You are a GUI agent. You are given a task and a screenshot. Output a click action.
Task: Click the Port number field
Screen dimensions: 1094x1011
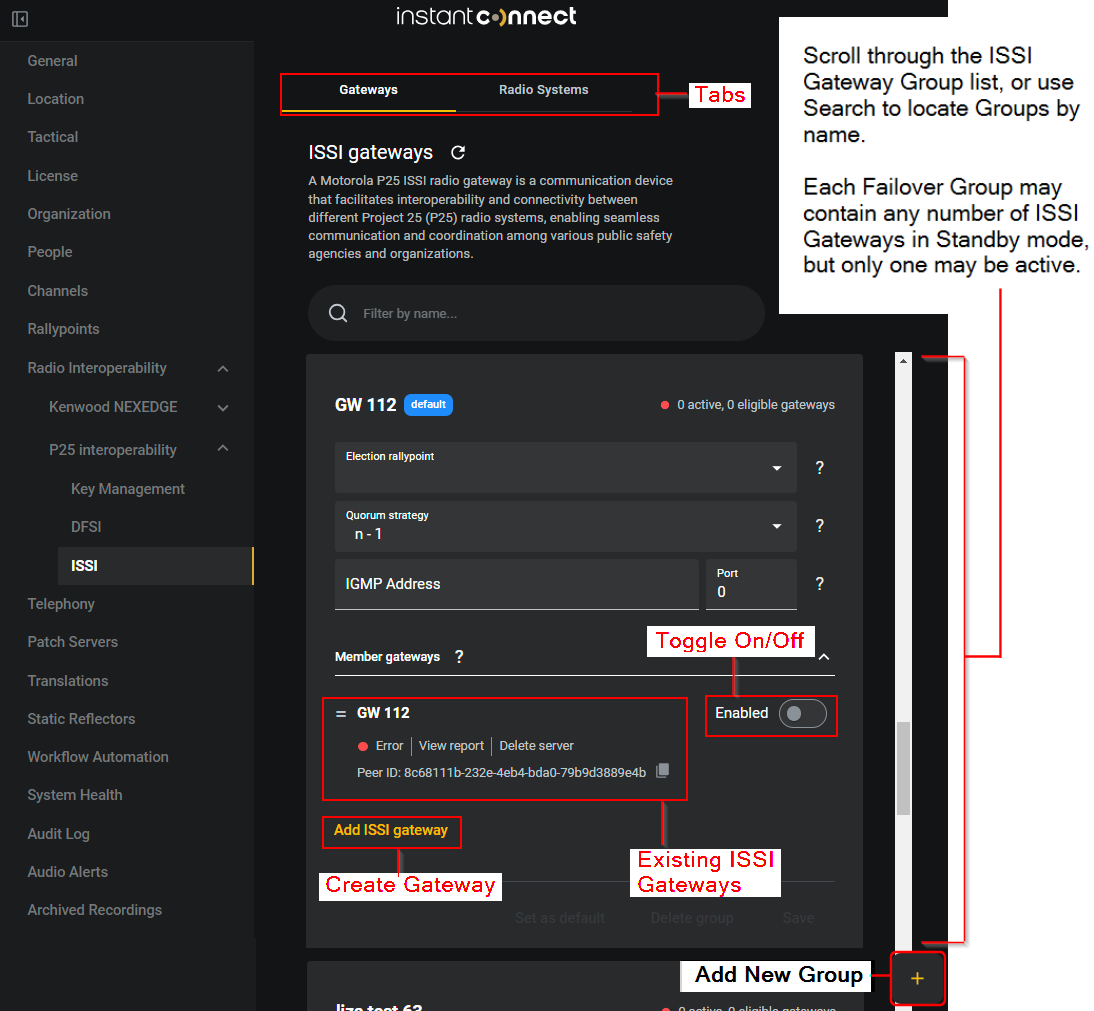(751, 584)
